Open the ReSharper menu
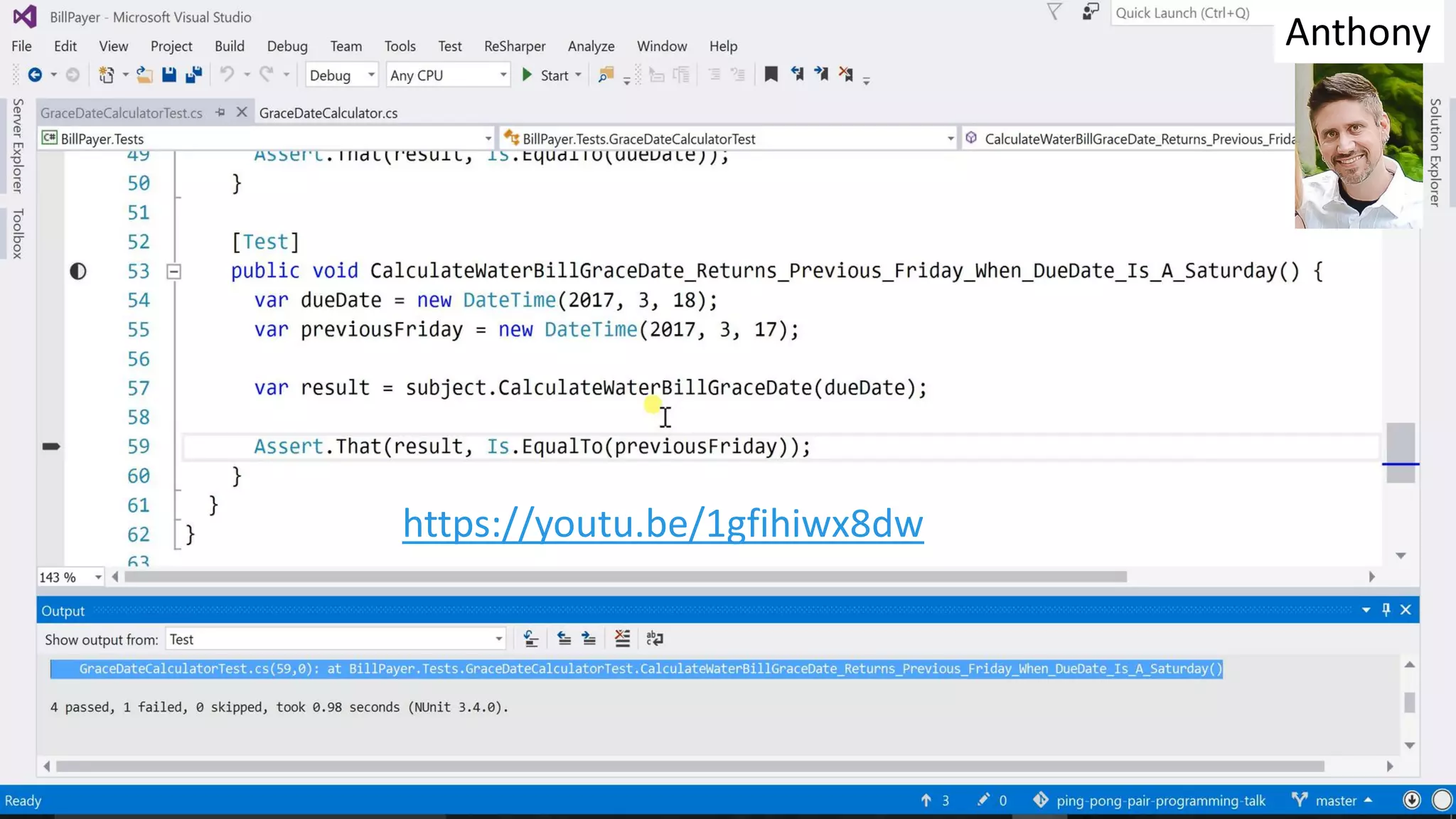Screen dimensions: 1456x819 tap(514, 46)
